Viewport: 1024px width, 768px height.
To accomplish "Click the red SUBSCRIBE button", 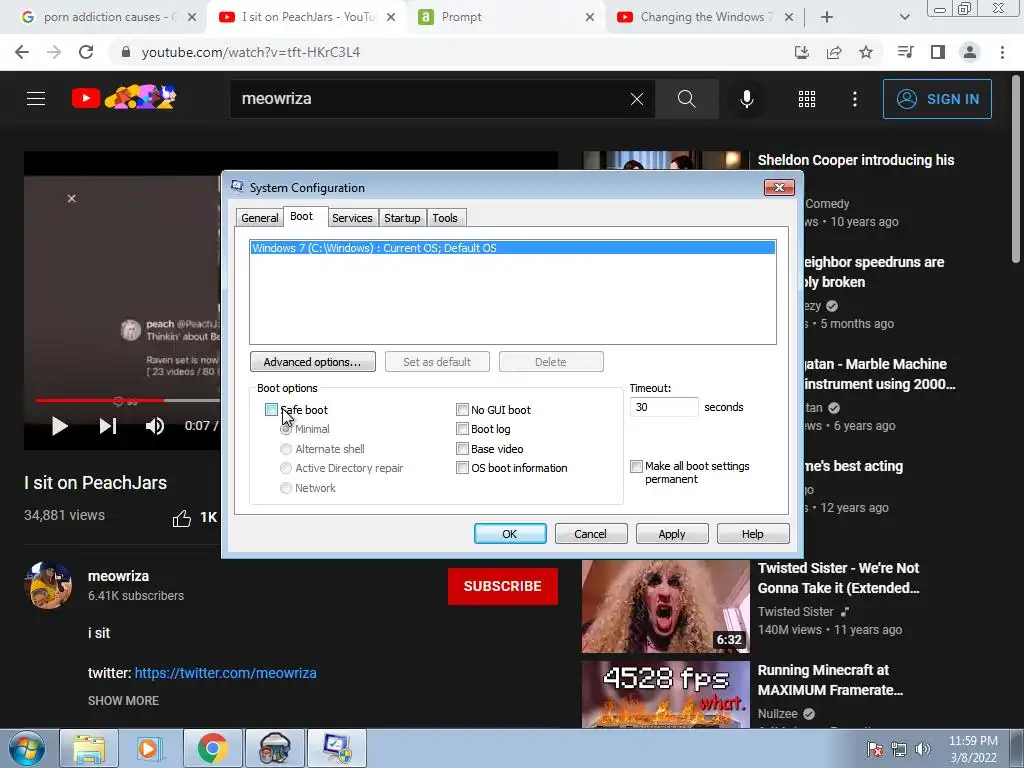I will tap(503, 586).
